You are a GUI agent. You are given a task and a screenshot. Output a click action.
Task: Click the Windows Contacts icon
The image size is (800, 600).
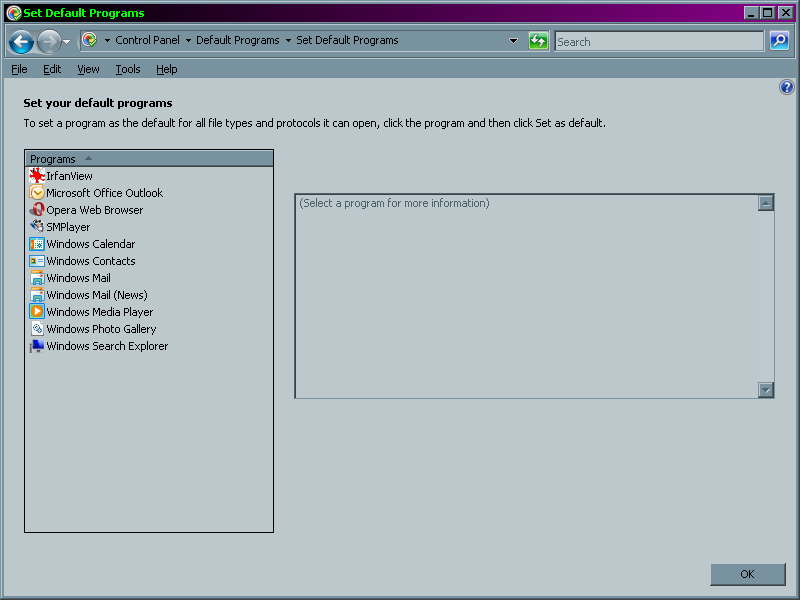coord(37,261)
